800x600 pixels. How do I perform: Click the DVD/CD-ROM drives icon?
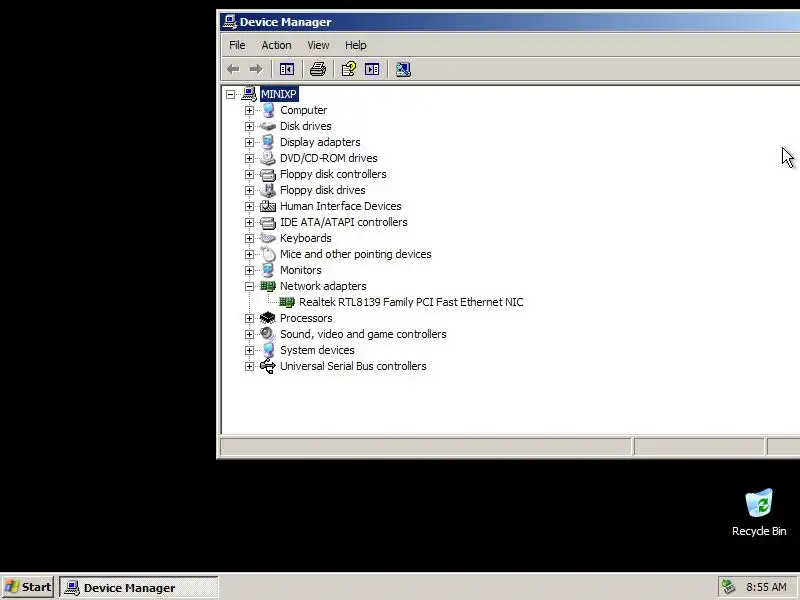pos(268,158)
